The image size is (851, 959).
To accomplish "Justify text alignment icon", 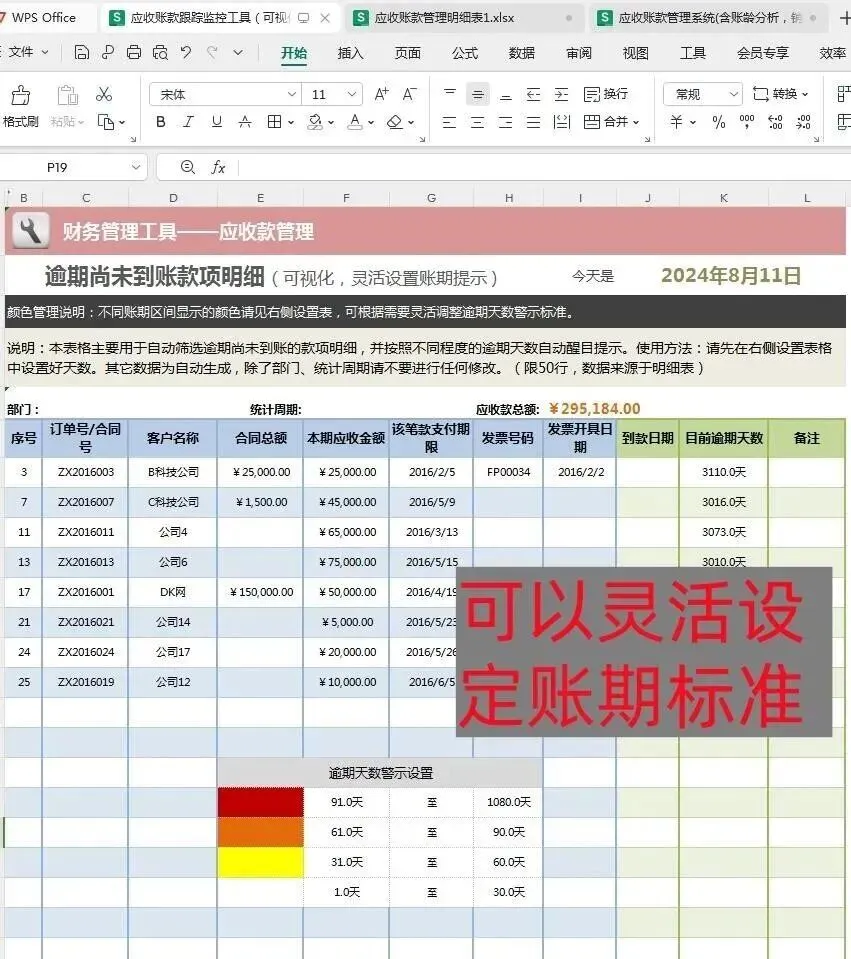I will coord(533,122).
